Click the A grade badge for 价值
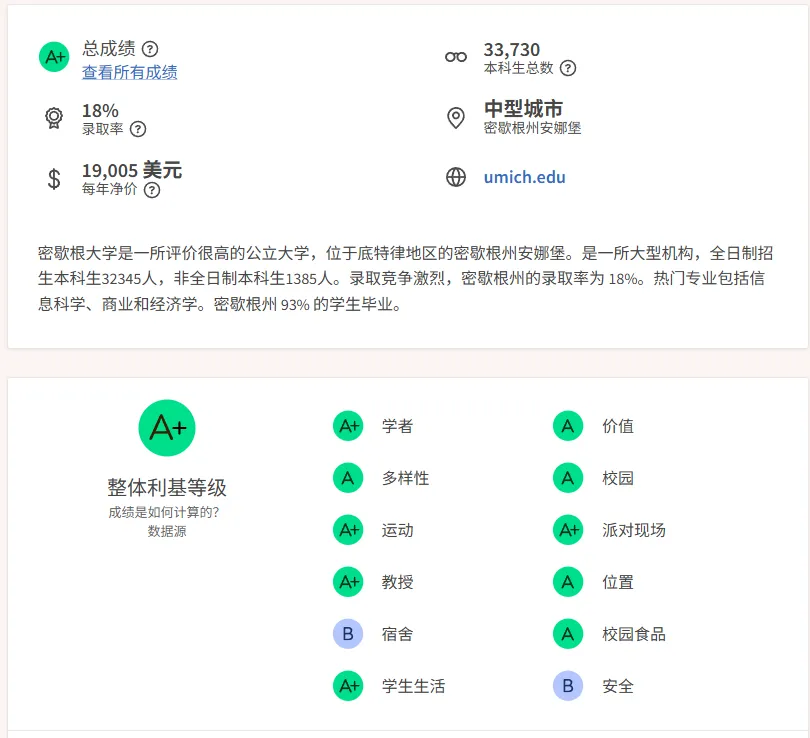This screenshot has width=810, height=738. (x=568, y=426)
